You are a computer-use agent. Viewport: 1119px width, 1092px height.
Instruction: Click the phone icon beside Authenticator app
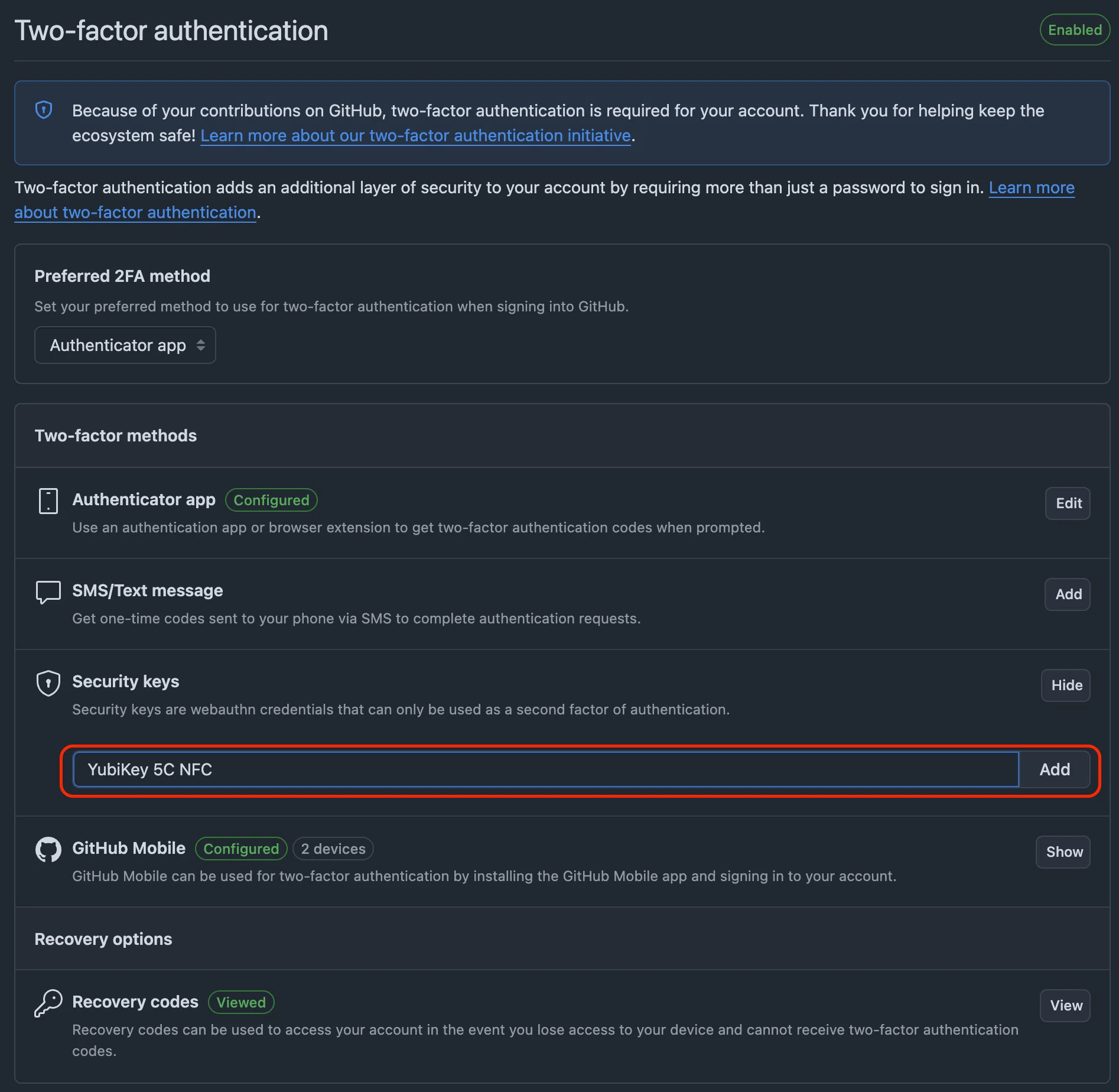pyautogui.click(x=48, y=501)
